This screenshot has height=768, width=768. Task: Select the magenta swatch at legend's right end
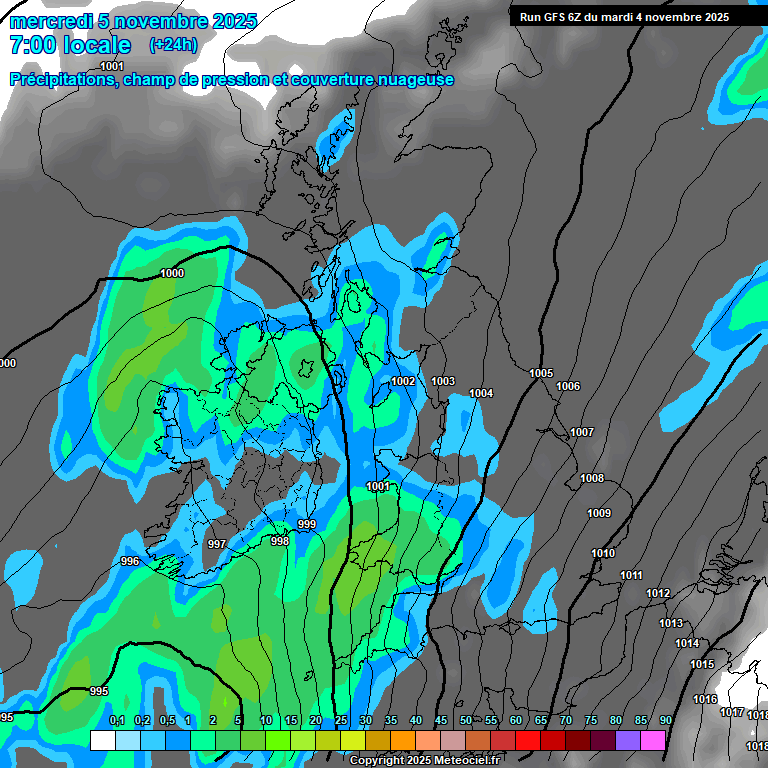pyautogui.click(x=653, y=740)
